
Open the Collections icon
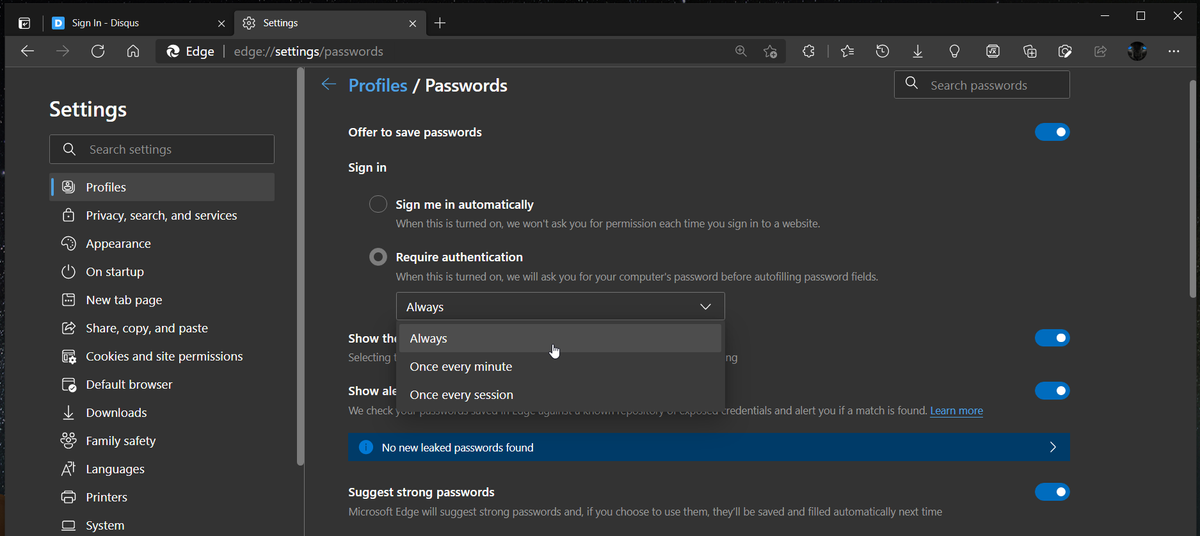[1030, 51]
